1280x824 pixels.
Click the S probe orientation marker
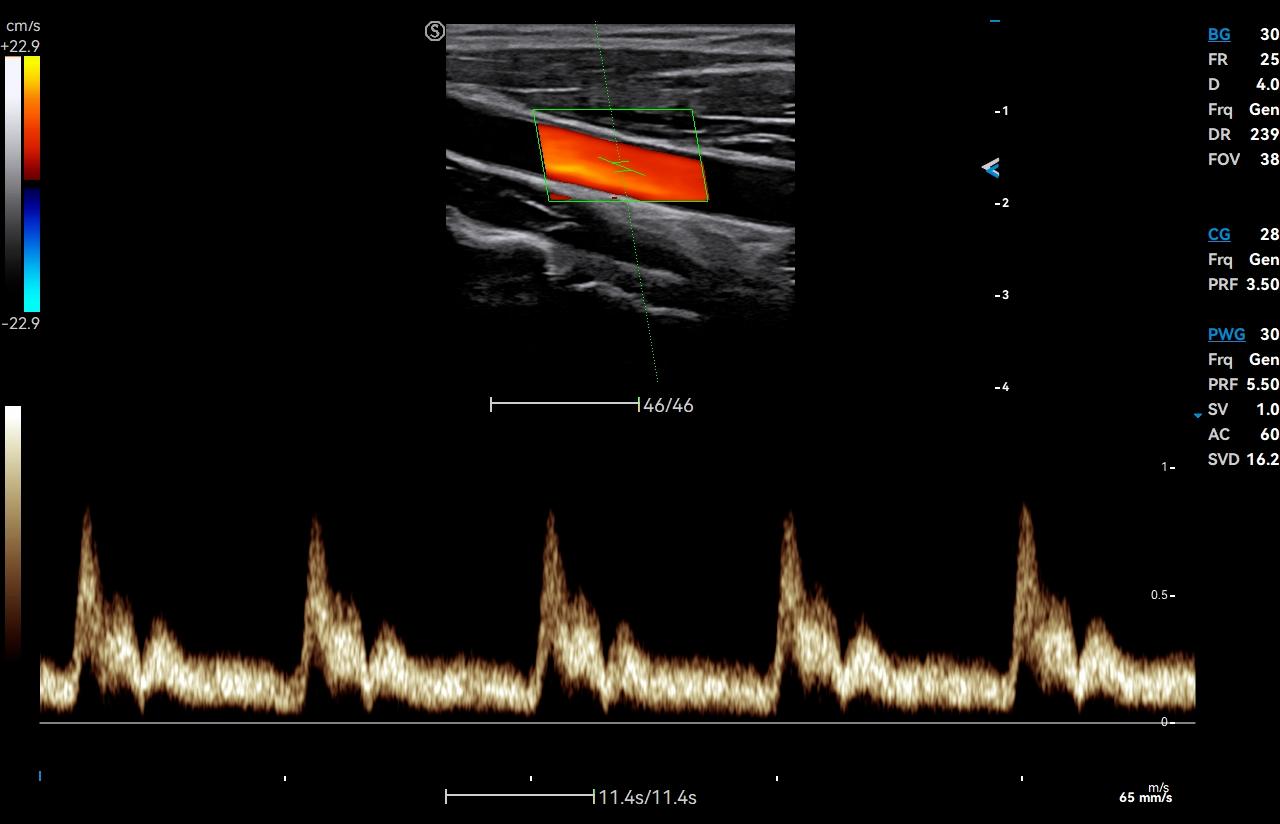[x=434, y=31]
